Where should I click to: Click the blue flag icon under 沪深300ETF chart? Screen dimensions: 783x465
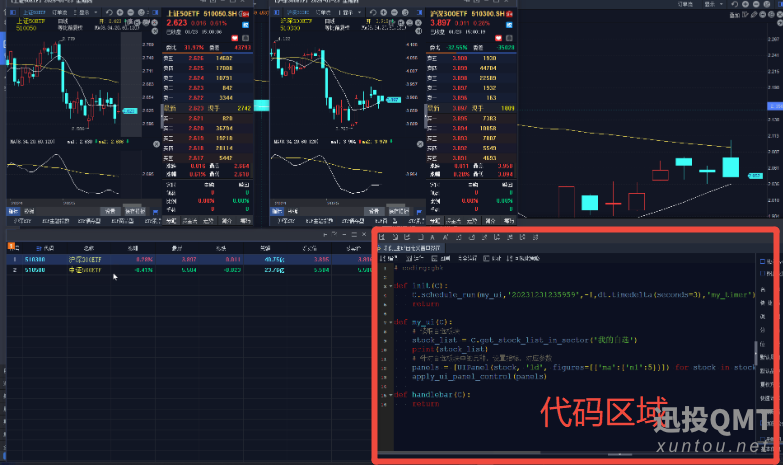(x=419, y=212)
